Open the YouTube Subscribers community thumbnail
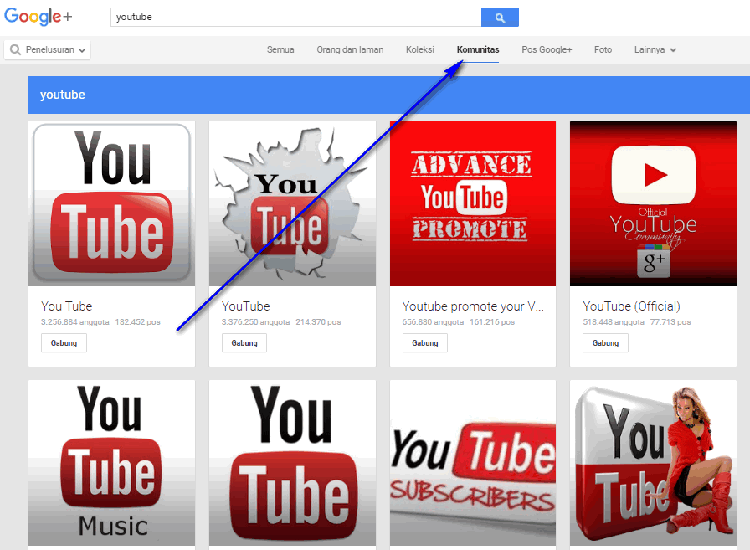This screenshot has width=750, height=550. 473,462
